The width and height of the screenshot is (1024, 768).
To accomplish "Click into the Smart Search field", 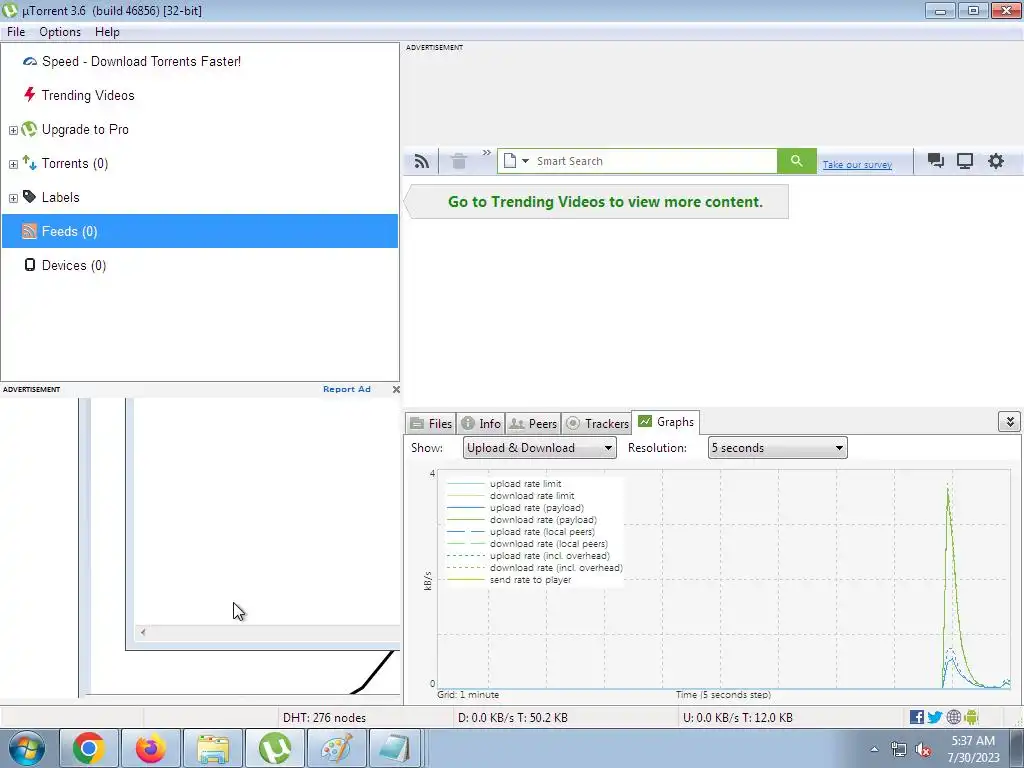I will coord(655,161).
